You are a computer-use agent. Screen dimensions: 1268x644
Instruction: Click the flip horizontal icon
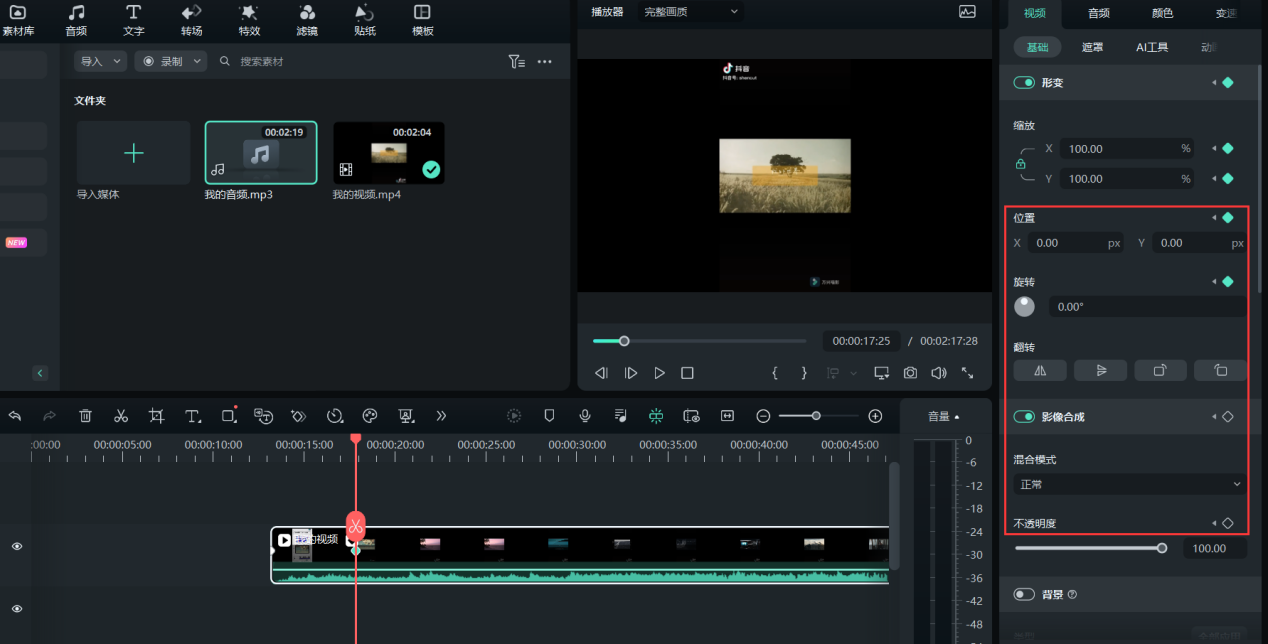pyautogui.click(x=1040, y=370)
